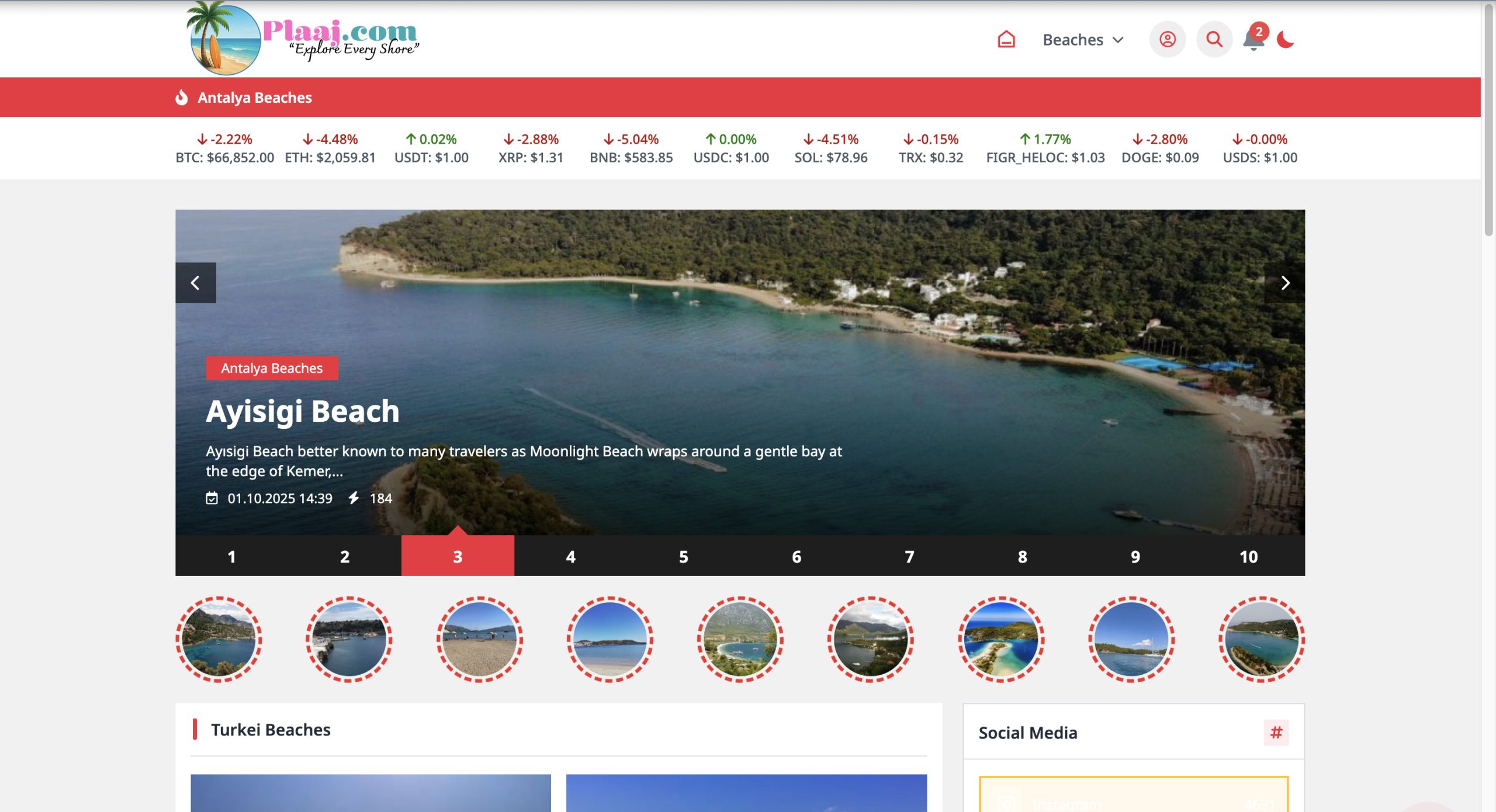This screenshot has height=812, width=1496.
Task: Toggle dark mode moon icon
Action: click(1285, 40)
